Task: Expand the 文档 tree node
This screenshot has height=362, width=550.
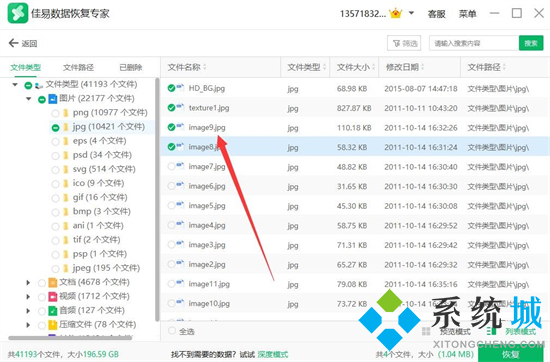Action: tap(28, 282)
